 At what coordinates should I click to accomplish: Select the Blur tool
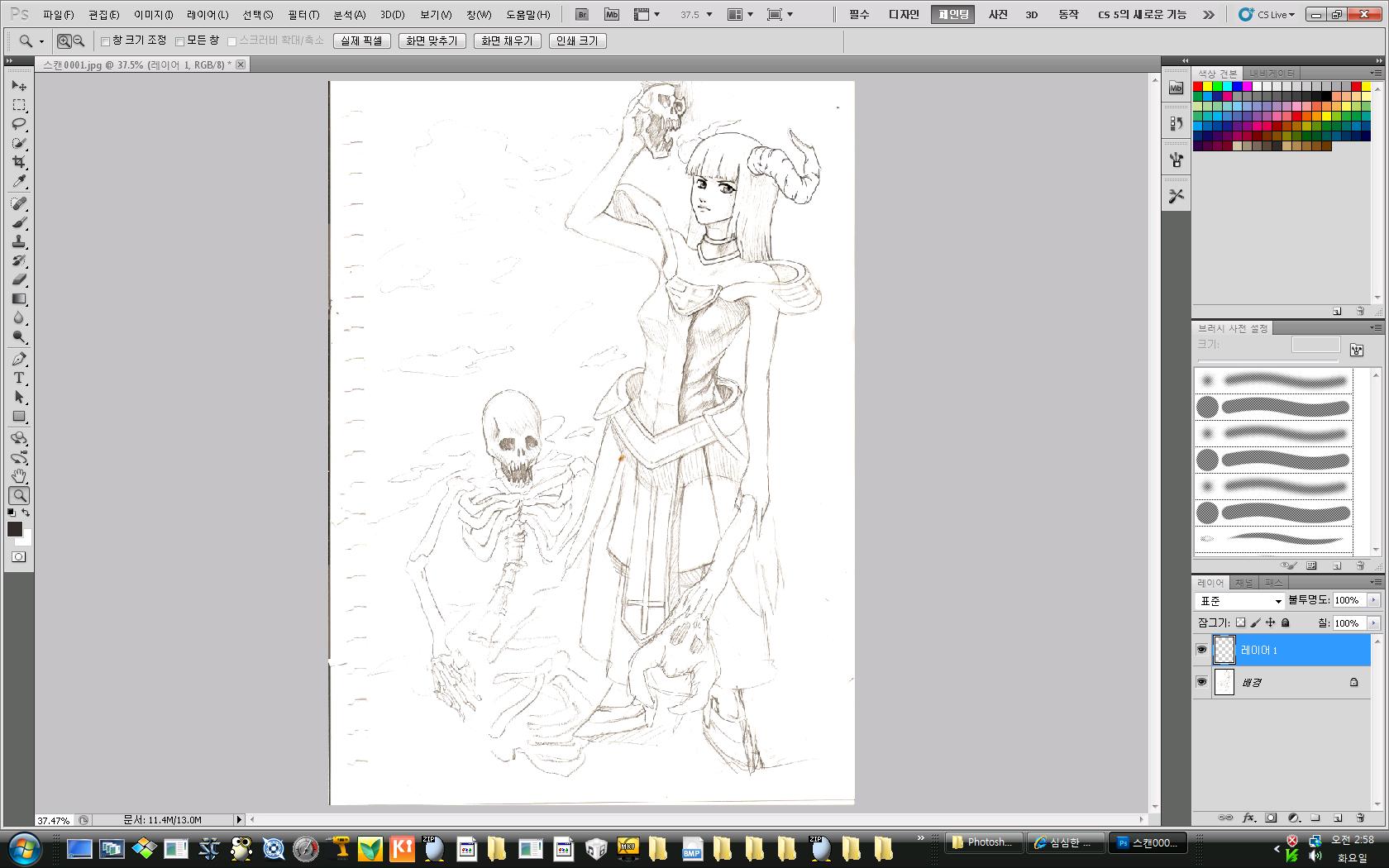coord(19,318)
